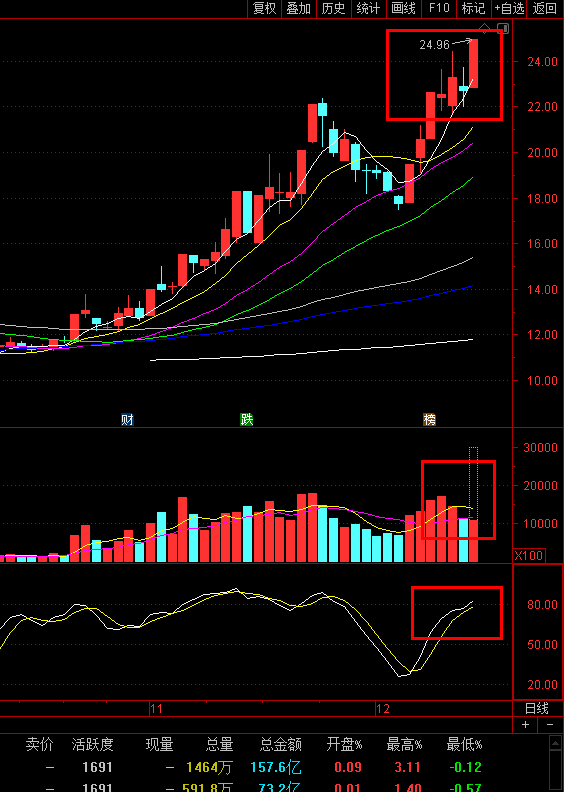This screenshot has width=564, height=792.
Task: Select 历史 in the top toolbar
Action: click(334, 9)
